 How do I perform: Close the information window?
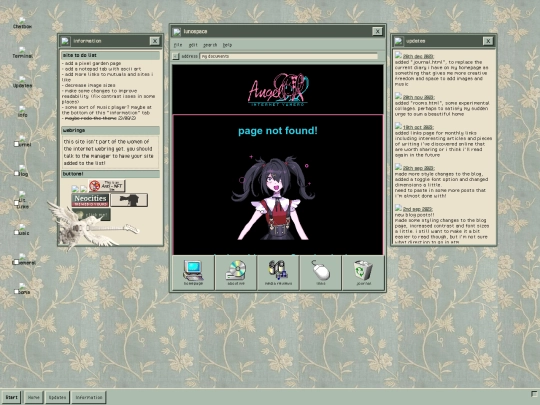click(155, 41)
